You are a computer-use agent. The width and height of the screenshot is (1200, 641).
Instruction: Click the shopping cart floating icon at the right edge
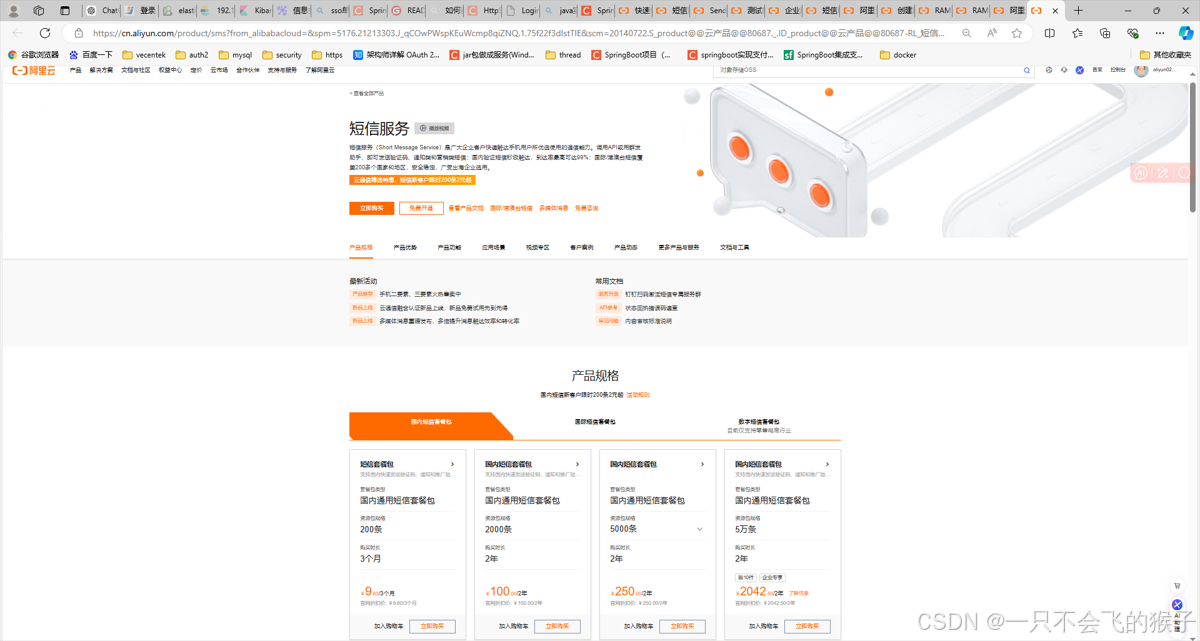1177,586
